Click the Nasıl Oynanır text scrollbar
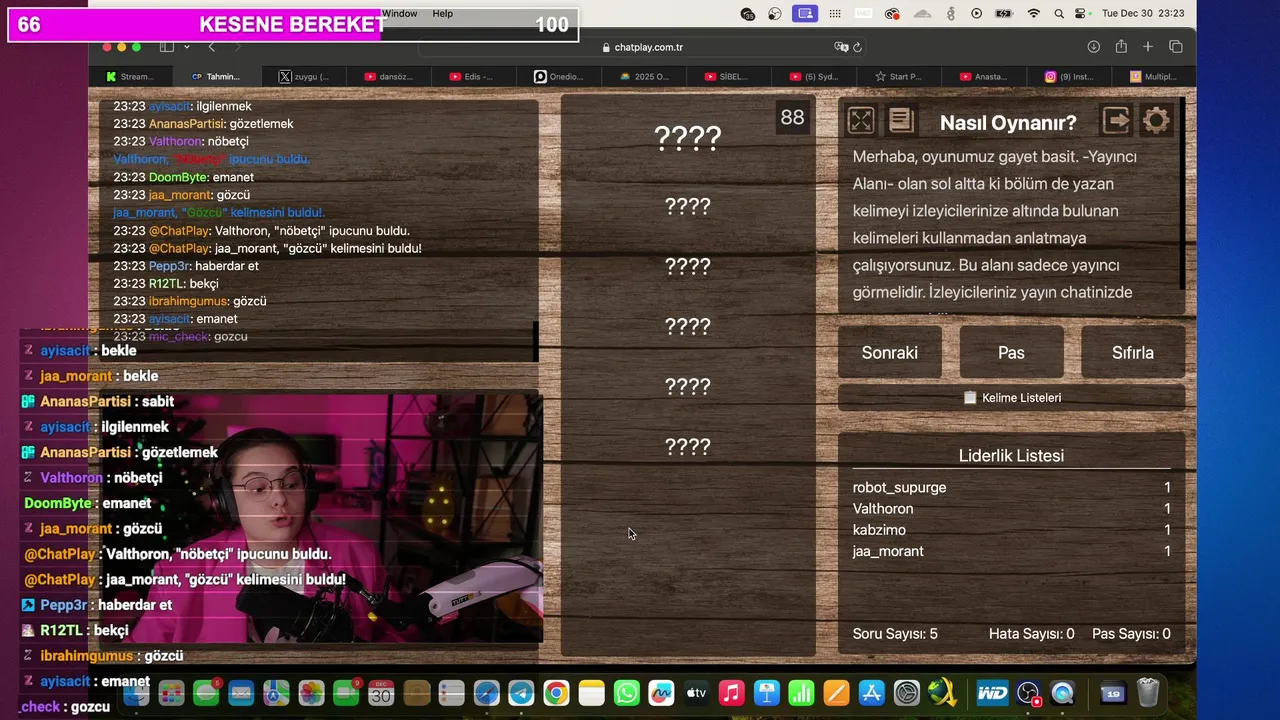This screenshot has width=1280, height=720. [1182, 193]
